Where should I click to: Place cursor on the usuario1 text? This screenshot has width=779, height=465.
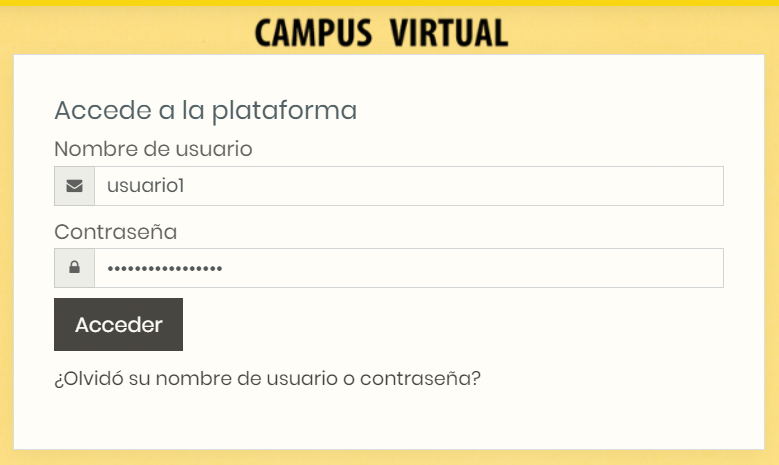coord(146,186)
